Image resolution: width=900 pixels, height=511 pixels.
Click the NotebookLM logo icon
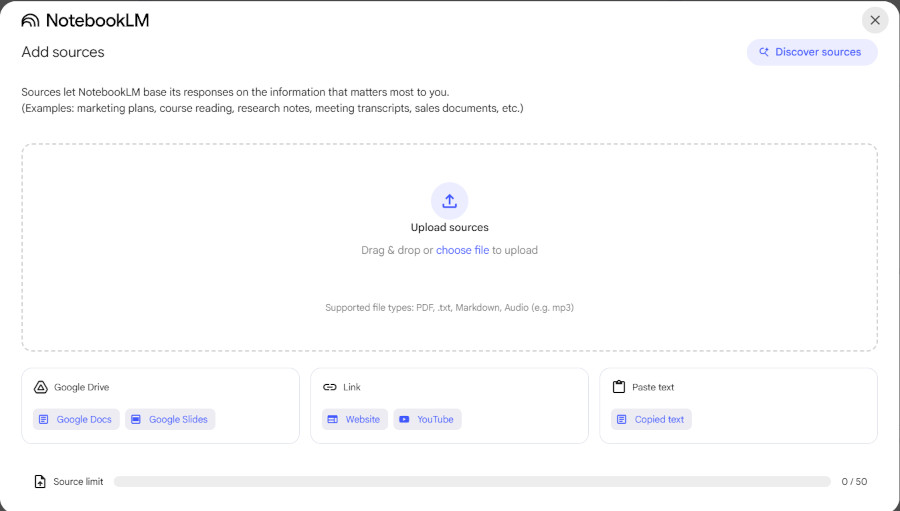tap(30, 21)
